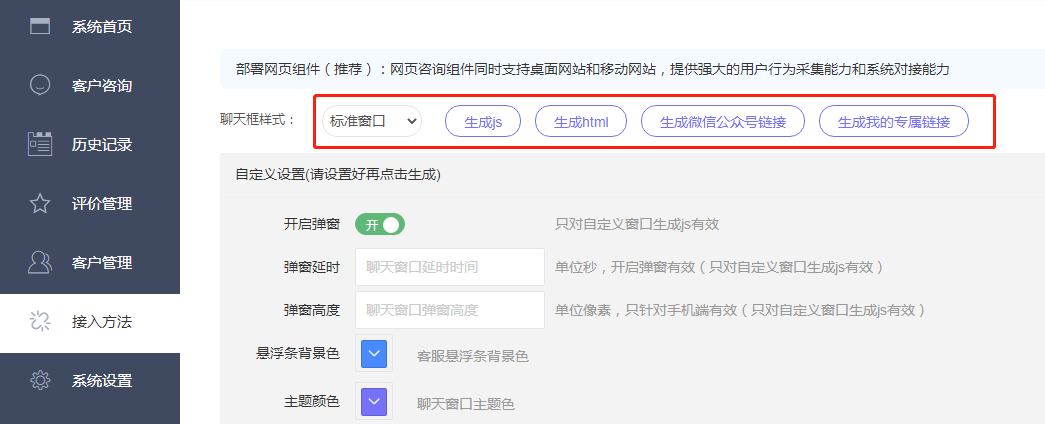Focus the 弹窗高度 input field
Viewport: 1045px width, 424px height.
pos(450,310)
